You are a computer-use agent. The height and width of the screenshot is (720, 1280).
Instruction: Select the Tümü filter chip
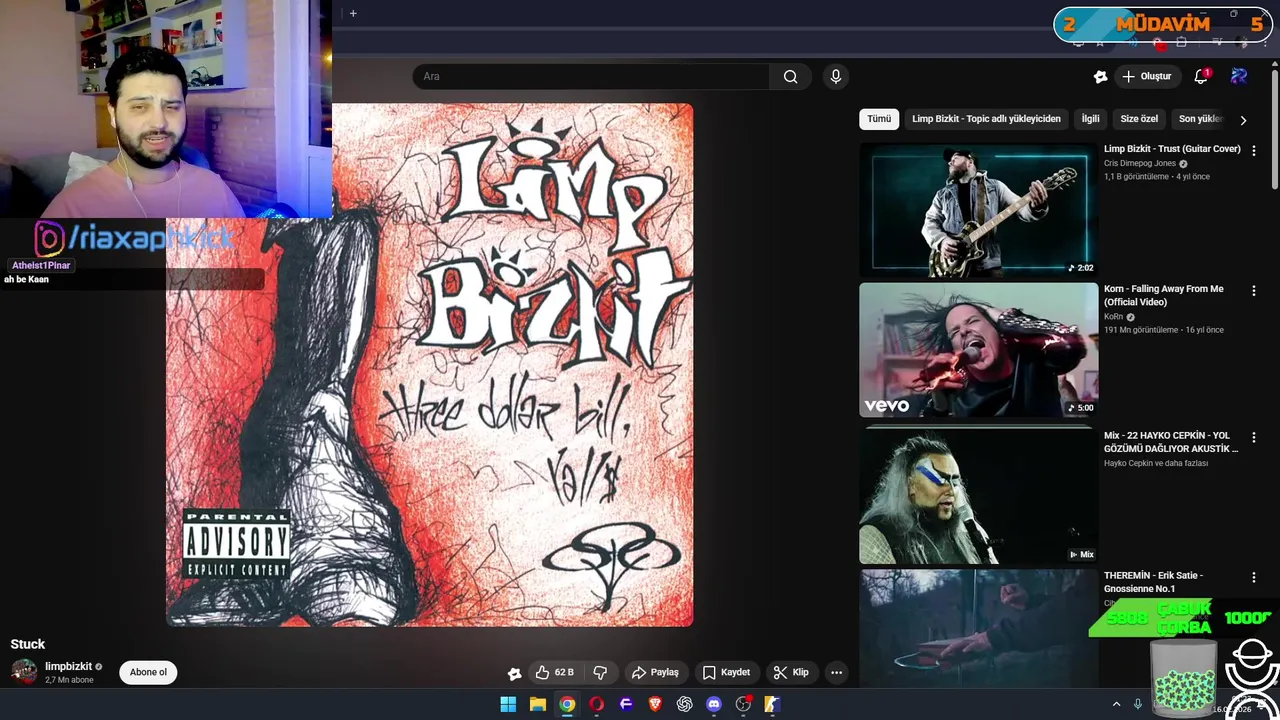point(879,119)
